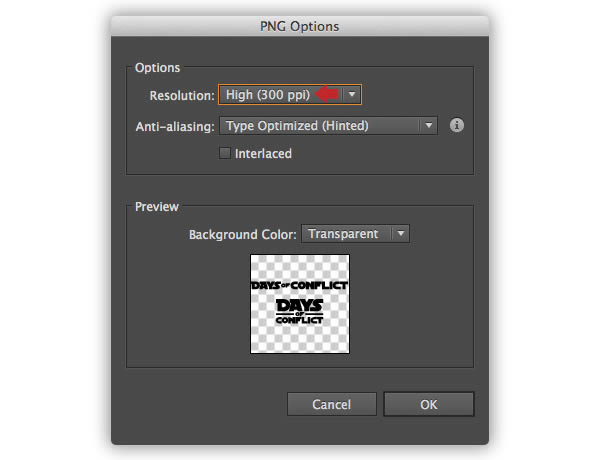Click the checkerboard preview thumbnail
600x460 pixels.
[300, 304]
